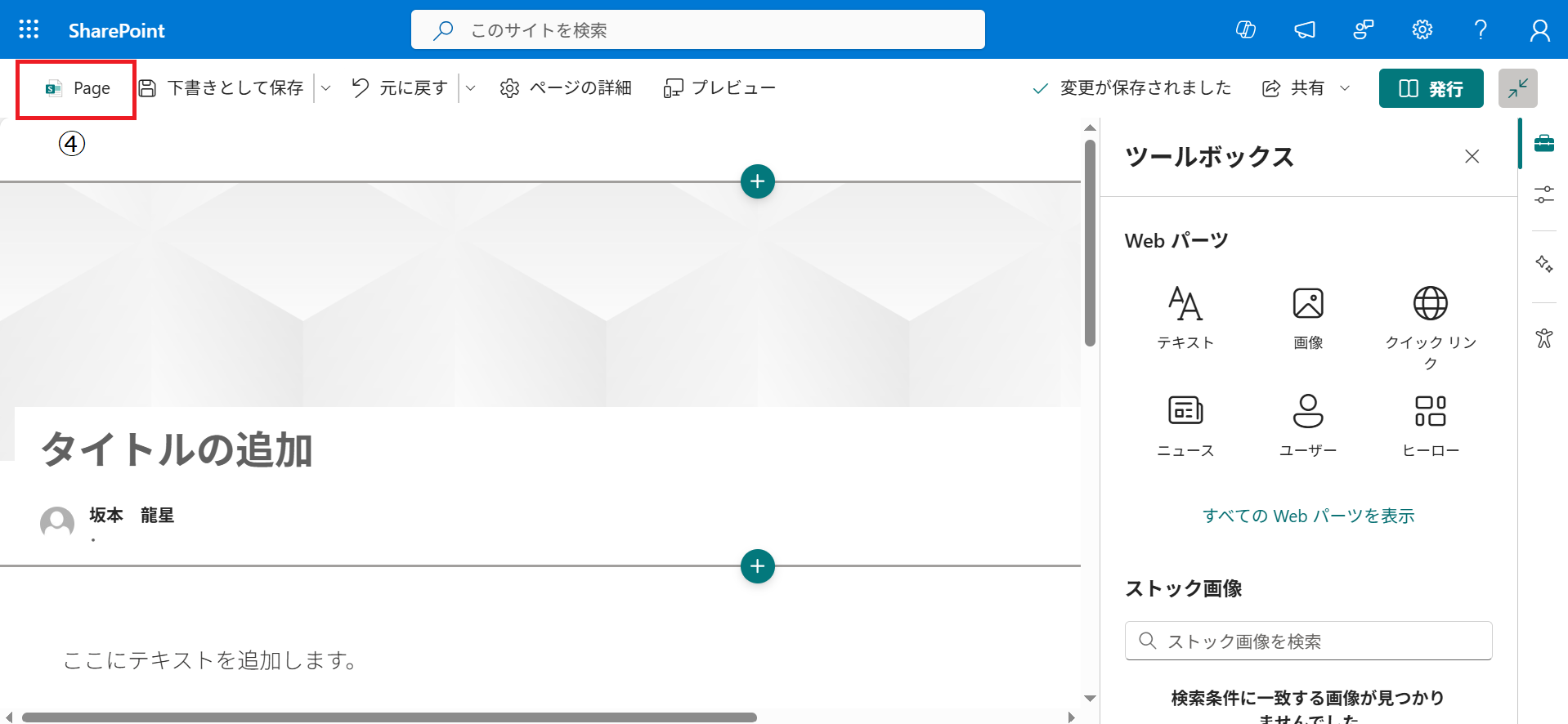Open properties sliders icon in right rail
Viewport: 1568px width, 724px height.
1543,194
